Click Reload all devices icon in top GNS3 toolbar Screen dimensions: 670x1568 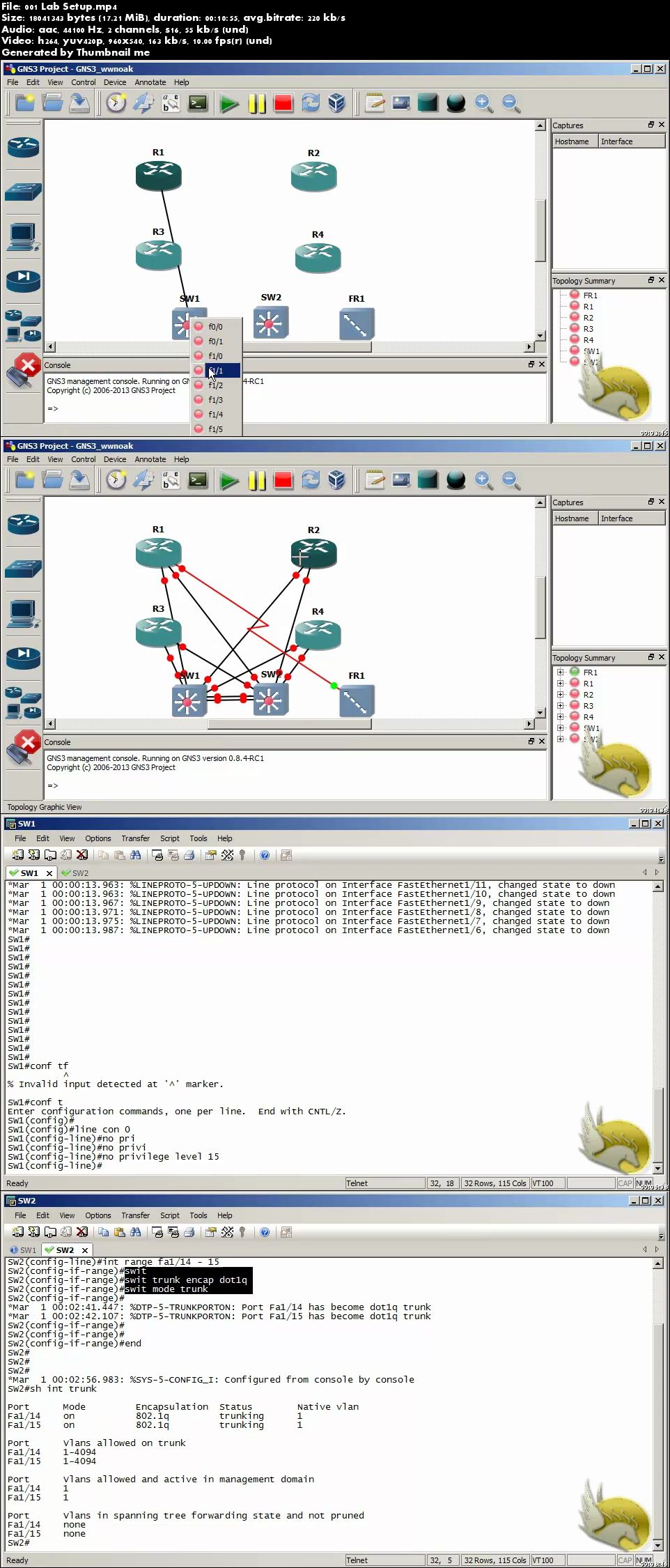click(x=311, y=103)
